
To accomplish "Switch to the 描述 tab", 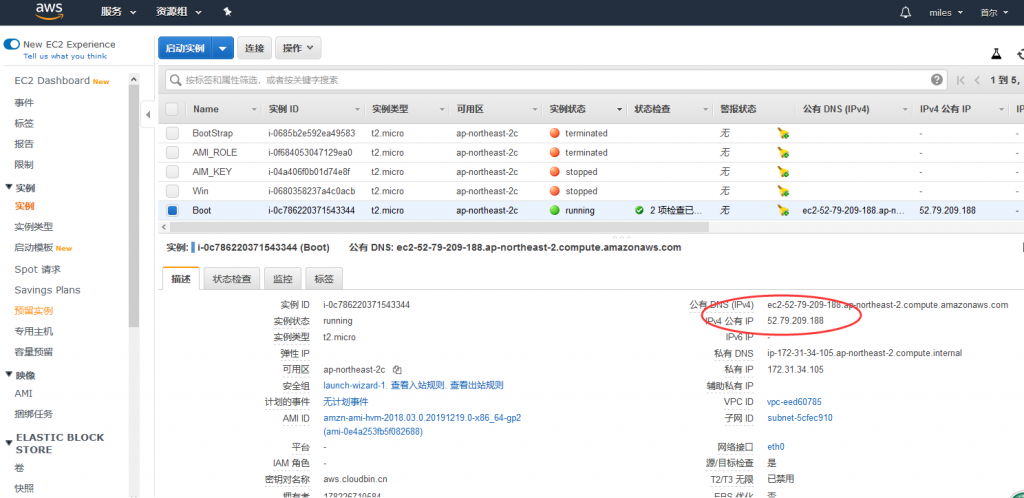I will tap(181, 278).
